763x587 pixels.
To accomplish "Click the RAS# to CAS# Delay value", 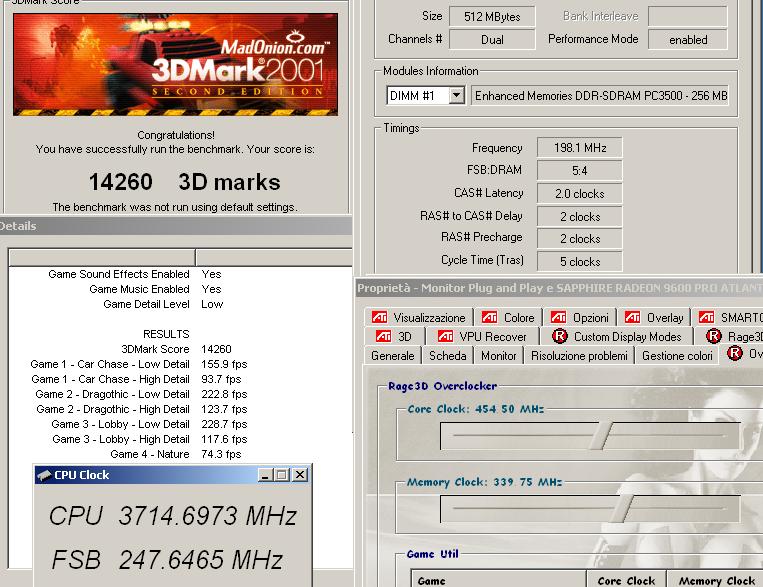I will (x=580, y=216).
